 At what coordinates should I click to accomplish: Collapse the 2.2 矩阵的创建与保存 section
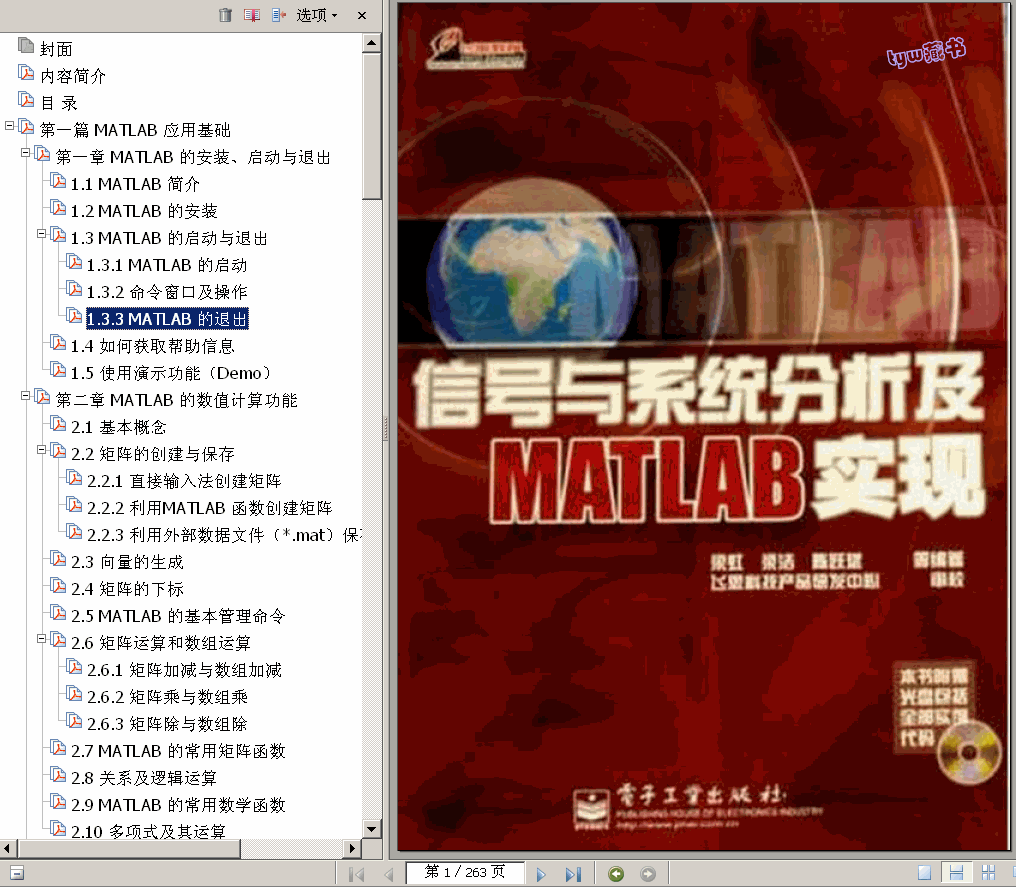[x=43, y=451]
